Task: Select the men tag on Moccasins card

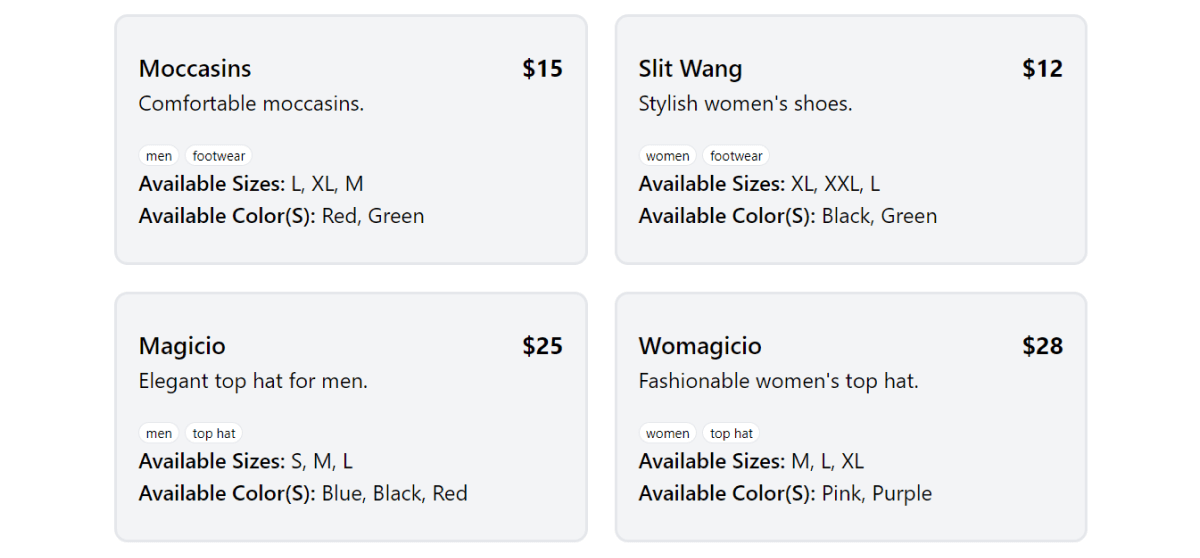Action: (x=159, y=156)
